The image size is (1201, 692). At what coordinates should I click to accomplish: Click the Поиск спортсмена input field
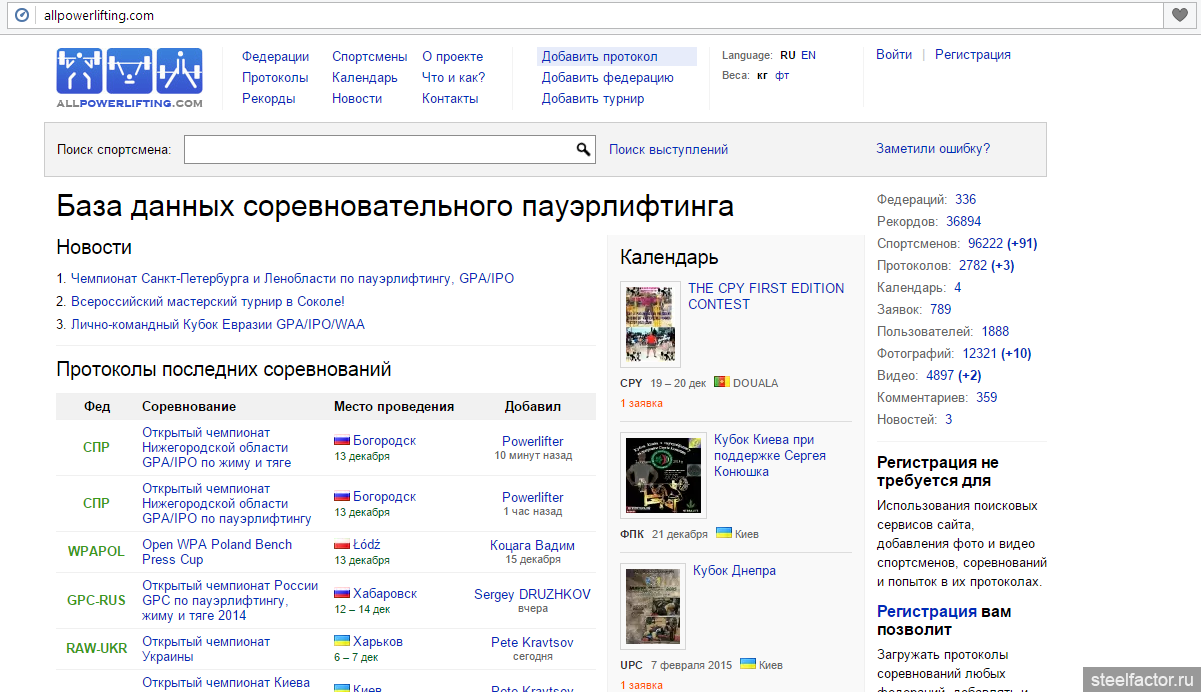click(x=378, y=149)
